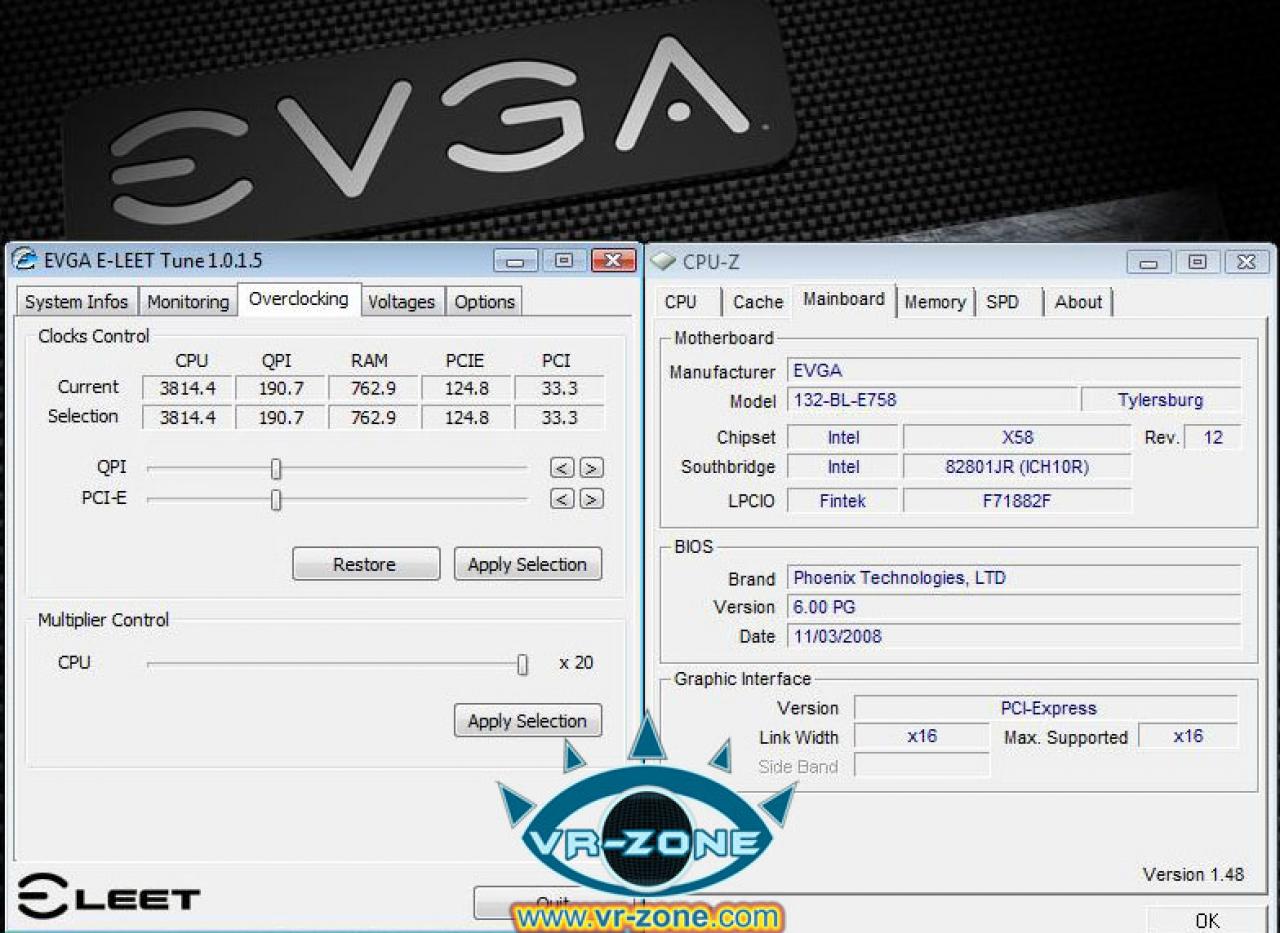This screenshot has width=1280, height=933.
Task: Click the CPU-Z title bar icon
Action: click(x=663, y=262)
